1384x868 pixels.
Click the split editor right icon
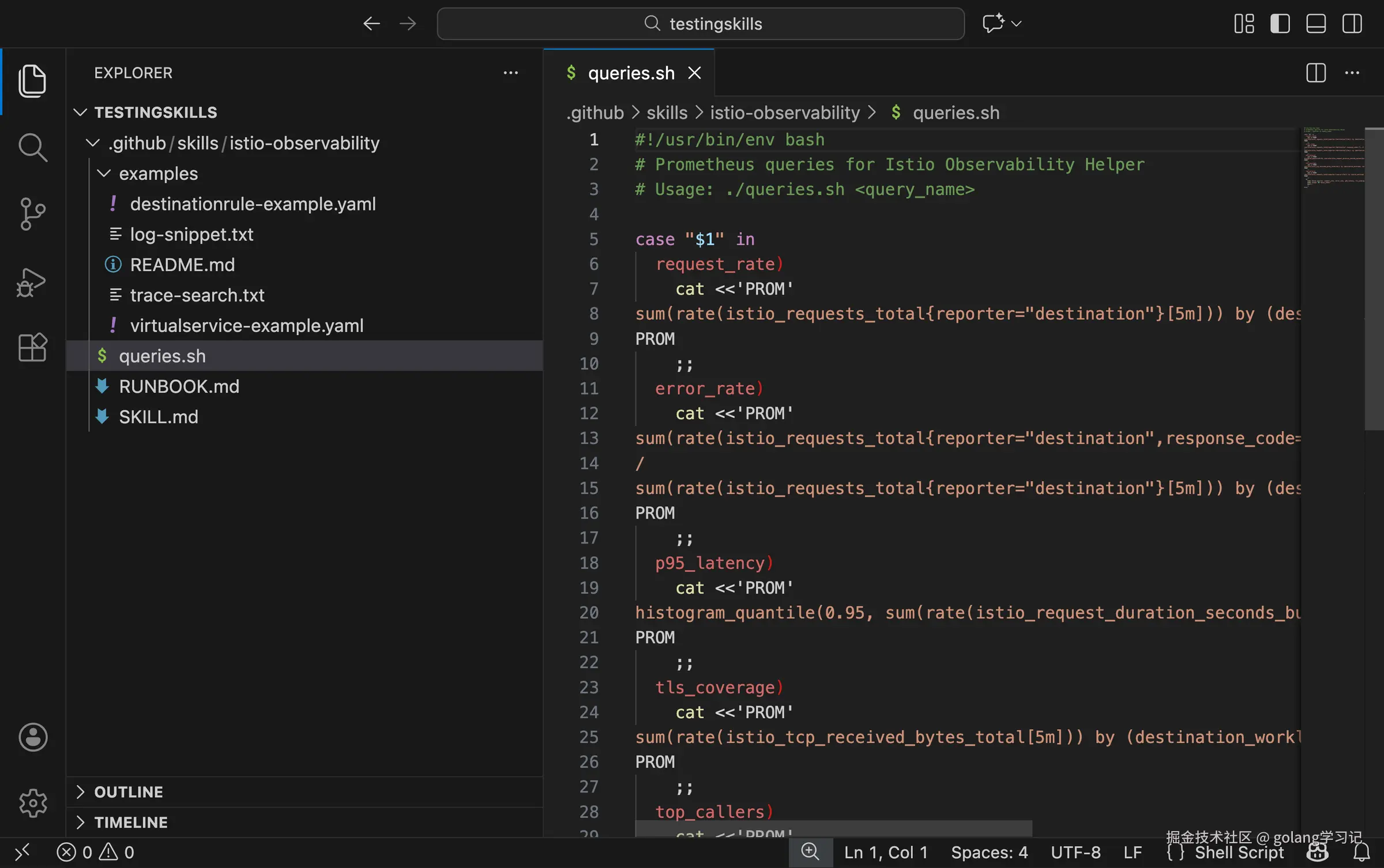1315,73
